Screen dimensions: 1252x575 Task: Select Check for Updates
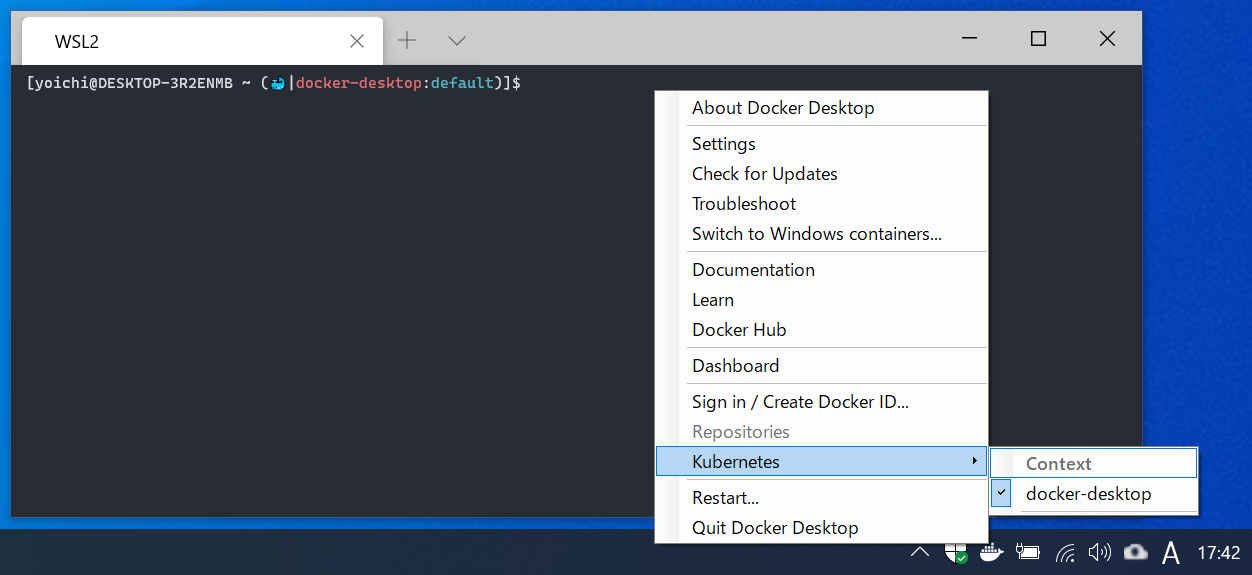coord(821,174)
